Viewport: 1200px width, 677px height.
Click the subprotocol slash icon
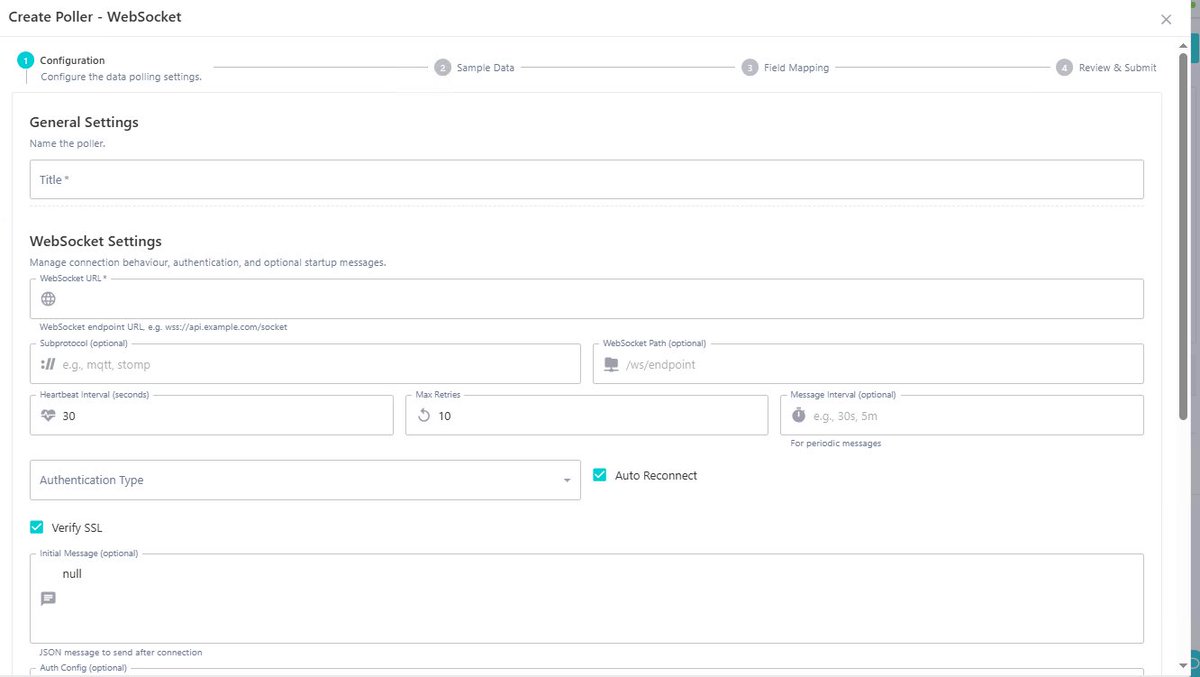pyautogui.click(x=48, y=365)
